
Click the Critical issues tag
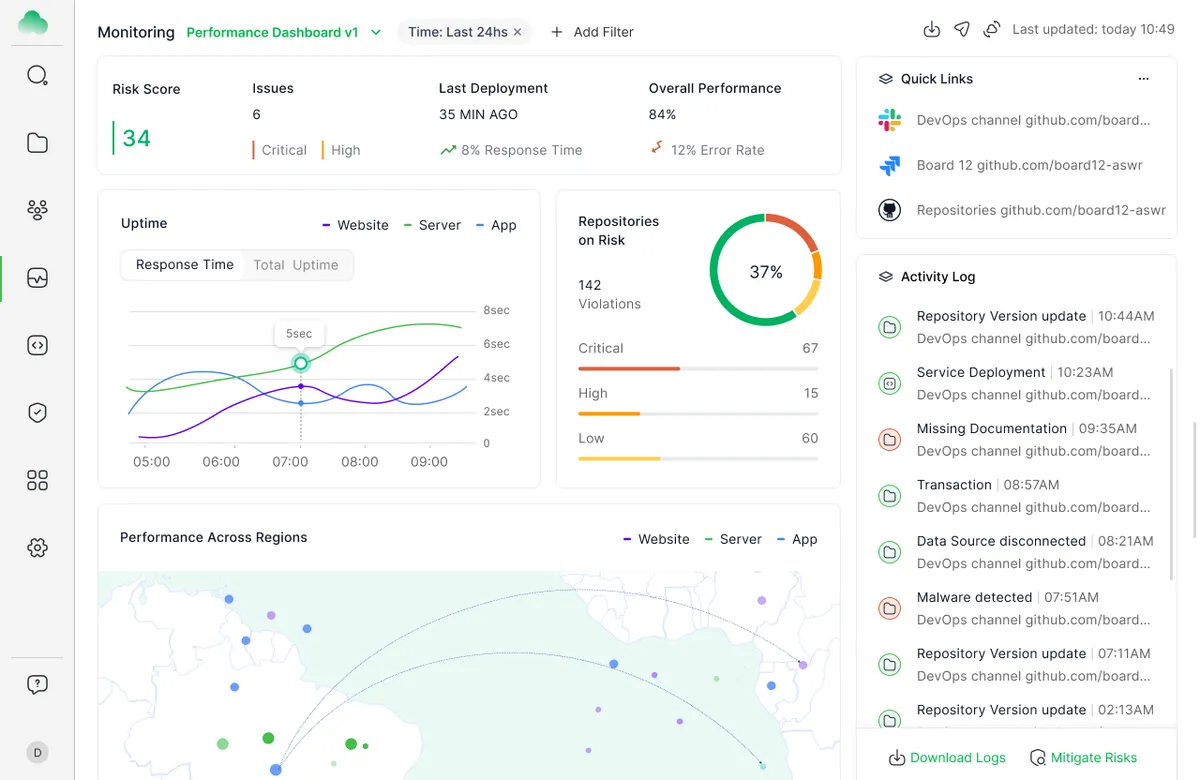[x=279, y=150]
